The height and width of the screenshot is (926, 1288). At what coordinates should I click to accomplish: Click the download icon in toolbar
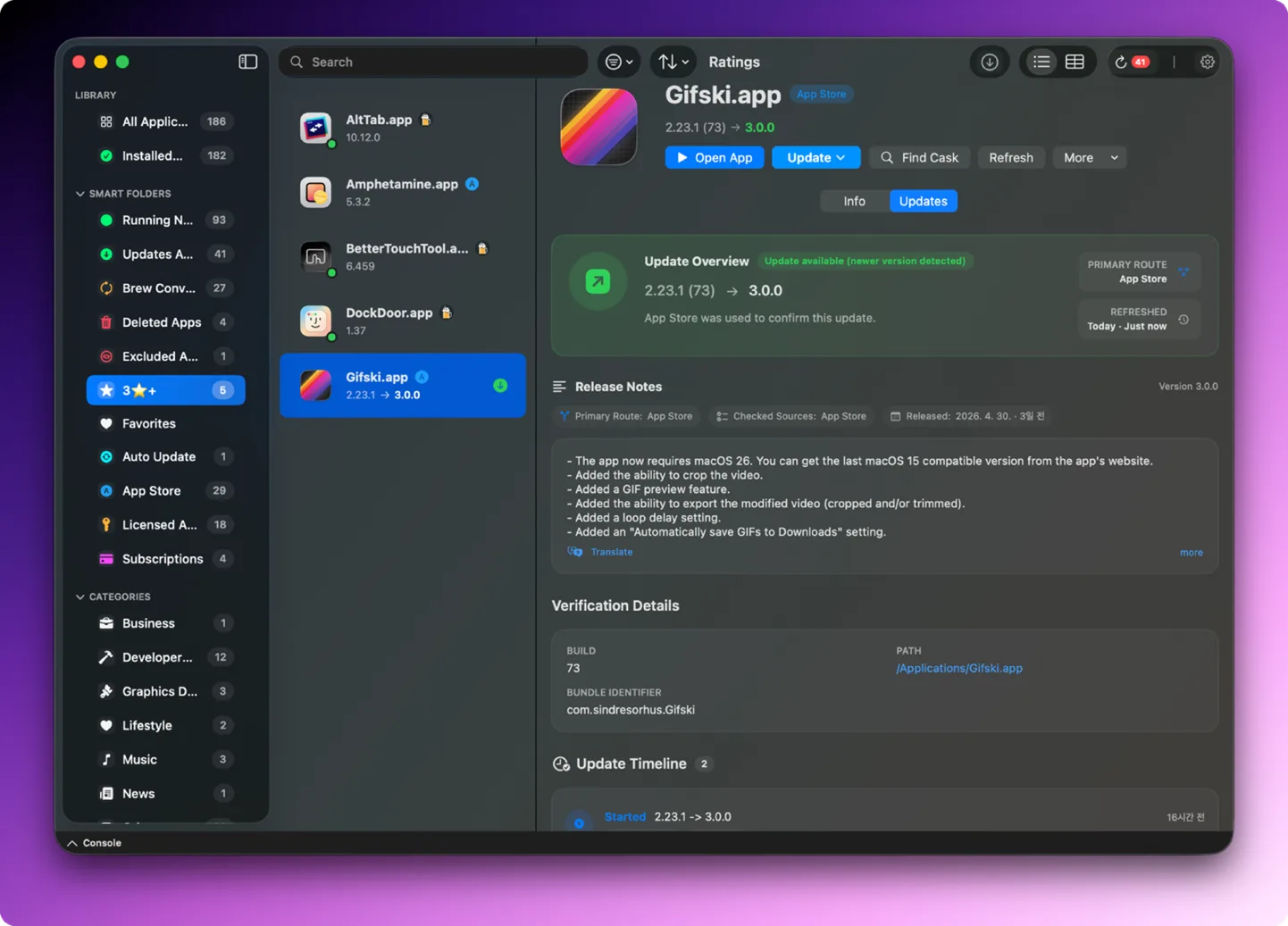coord(989,62)
